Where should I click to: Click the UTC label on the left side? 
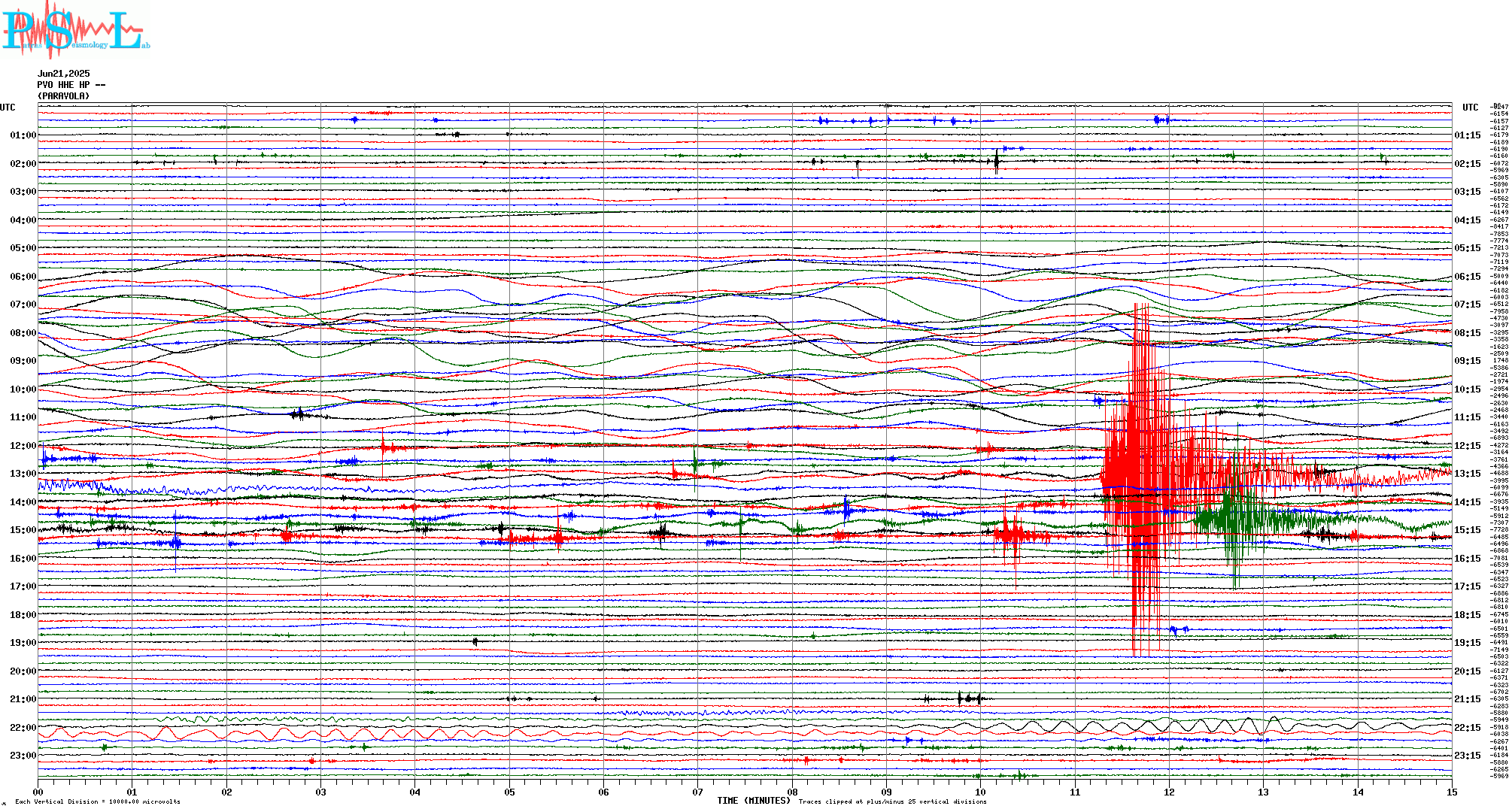coord(8,108)
